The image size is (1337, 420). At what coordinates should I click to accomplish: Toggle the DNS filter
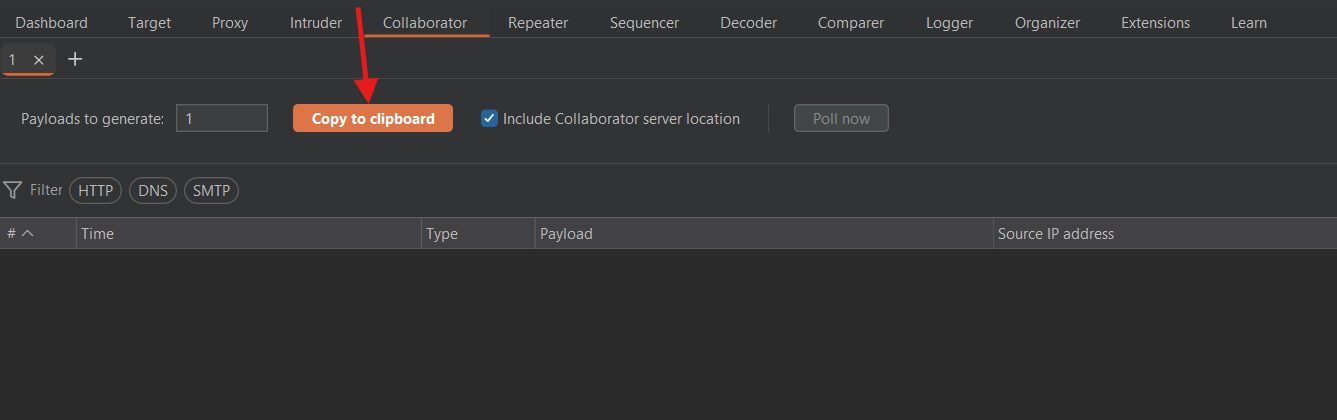153,190
